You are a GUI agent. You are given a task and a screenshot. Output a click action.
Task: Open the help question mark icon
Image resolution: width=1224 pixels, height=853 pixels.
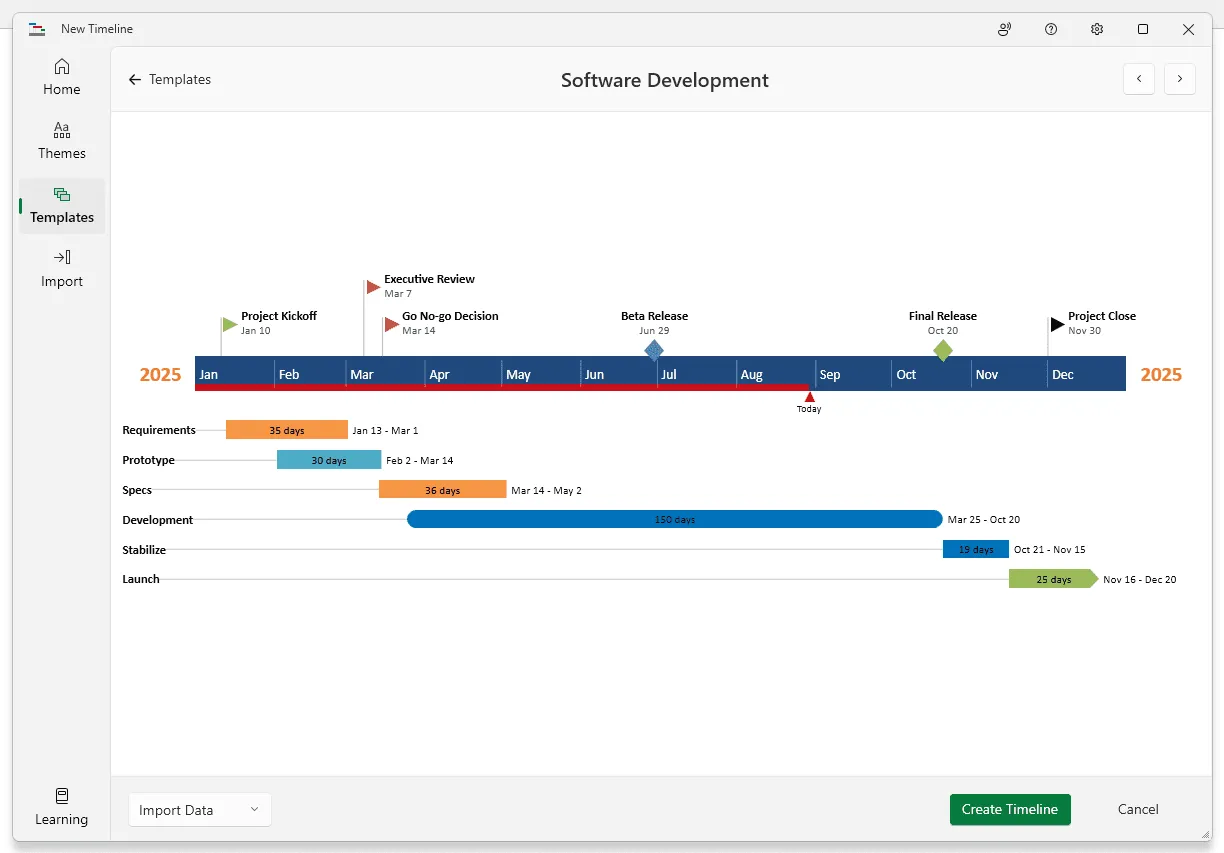point(1051,29)
